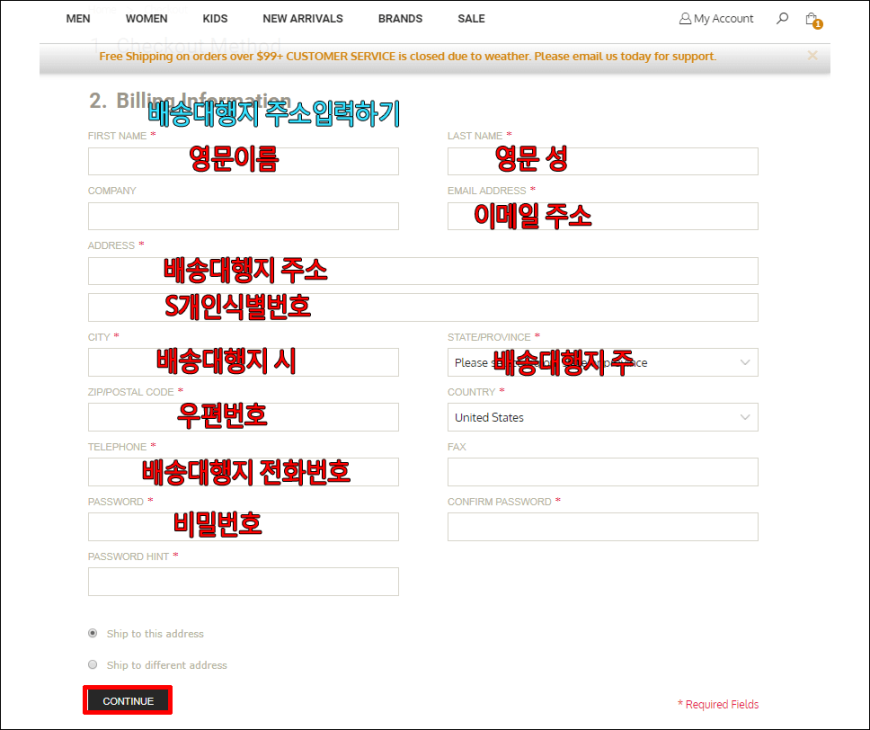The width and height of the screenshot is (870, 730).
Task: Open the MEN menu
Action: click(x=78, y=19)
